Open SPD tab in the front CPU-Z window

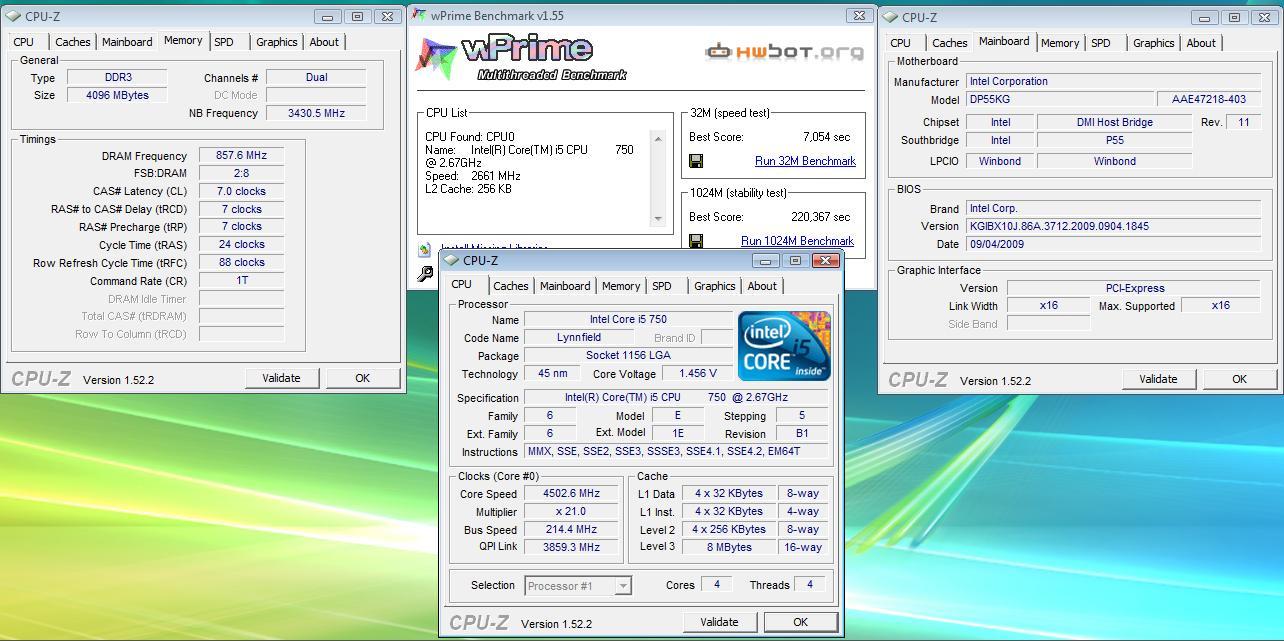click(662, 286)
